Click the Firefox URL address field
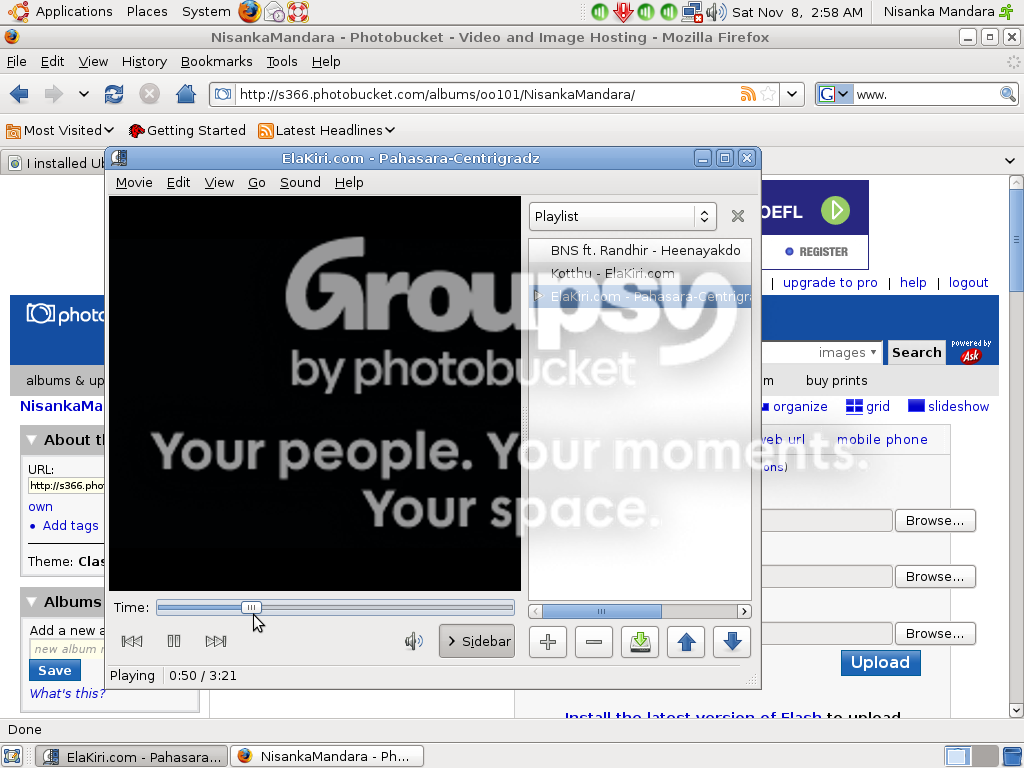 [487, 94]
